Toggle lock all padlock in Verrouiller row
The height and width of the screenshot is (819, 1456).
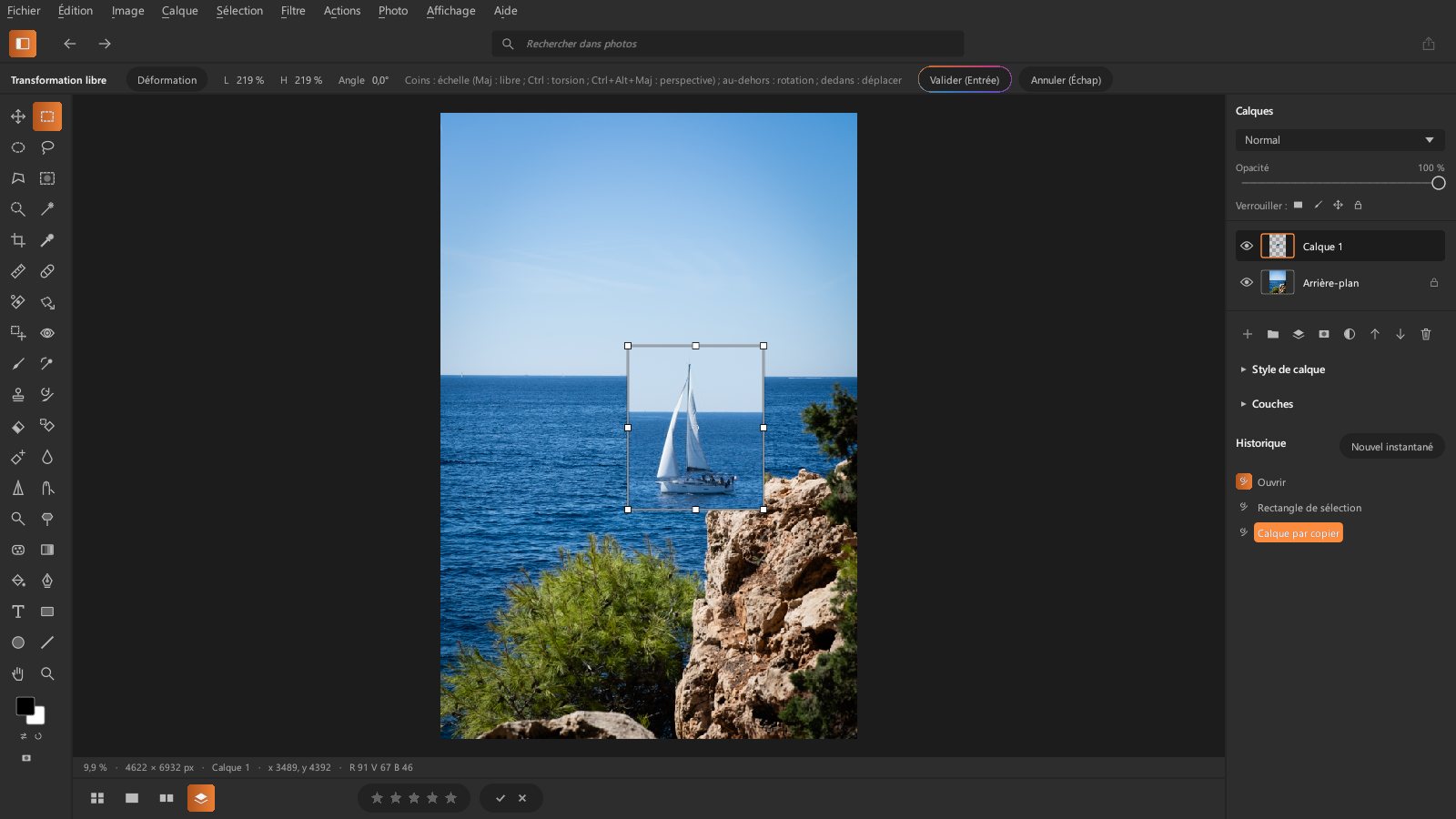pyautogui.click(x=1358, y=205)
